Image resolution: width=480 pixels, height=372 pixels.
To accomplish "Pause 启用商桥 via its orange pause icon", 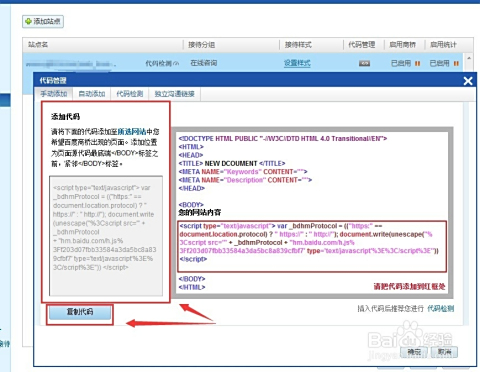I will 417,63.
